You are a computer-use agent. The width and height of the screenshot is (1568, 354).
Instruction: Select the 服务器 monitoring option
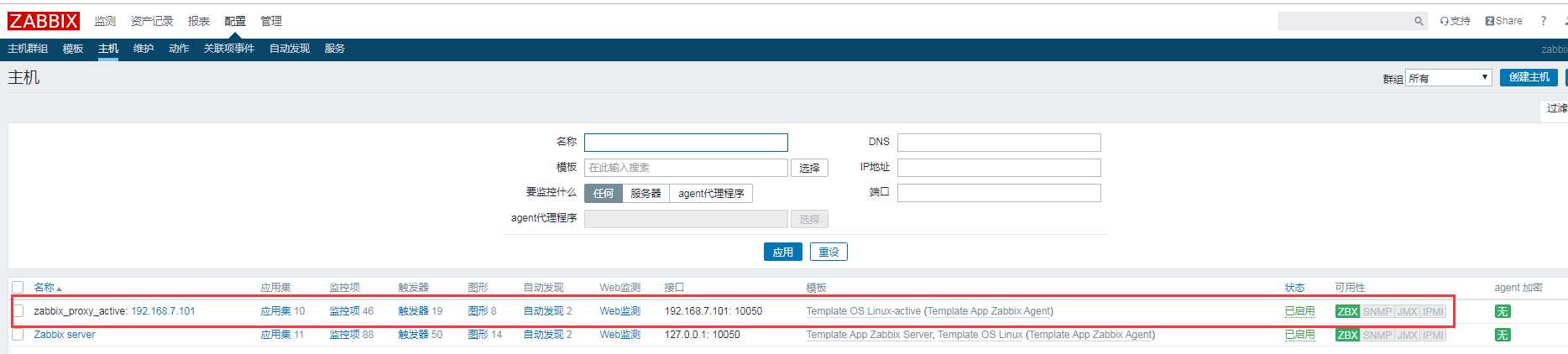645,193
